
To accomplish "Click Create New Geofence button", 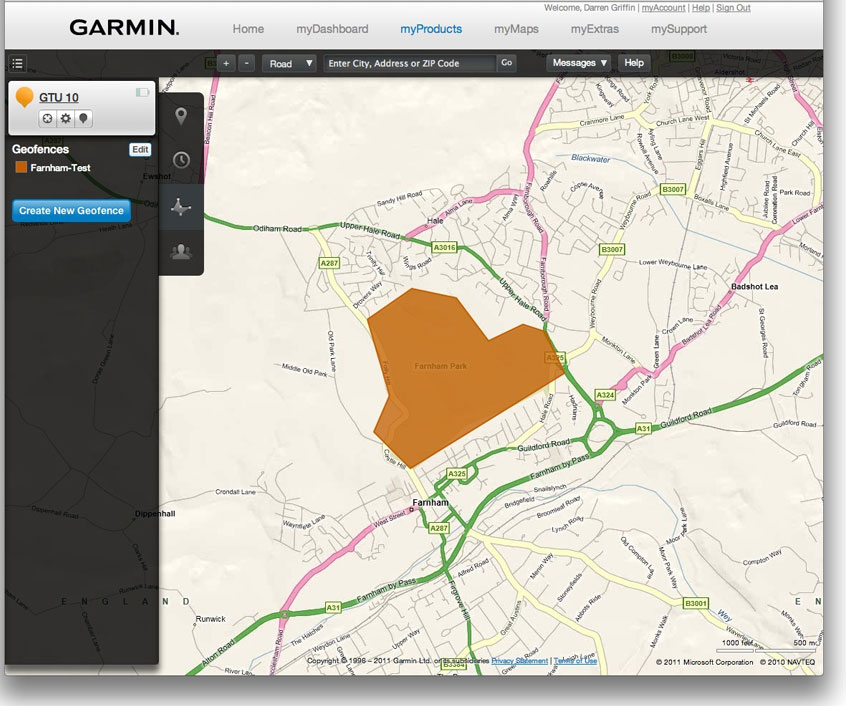I will [x=71, y=211].
